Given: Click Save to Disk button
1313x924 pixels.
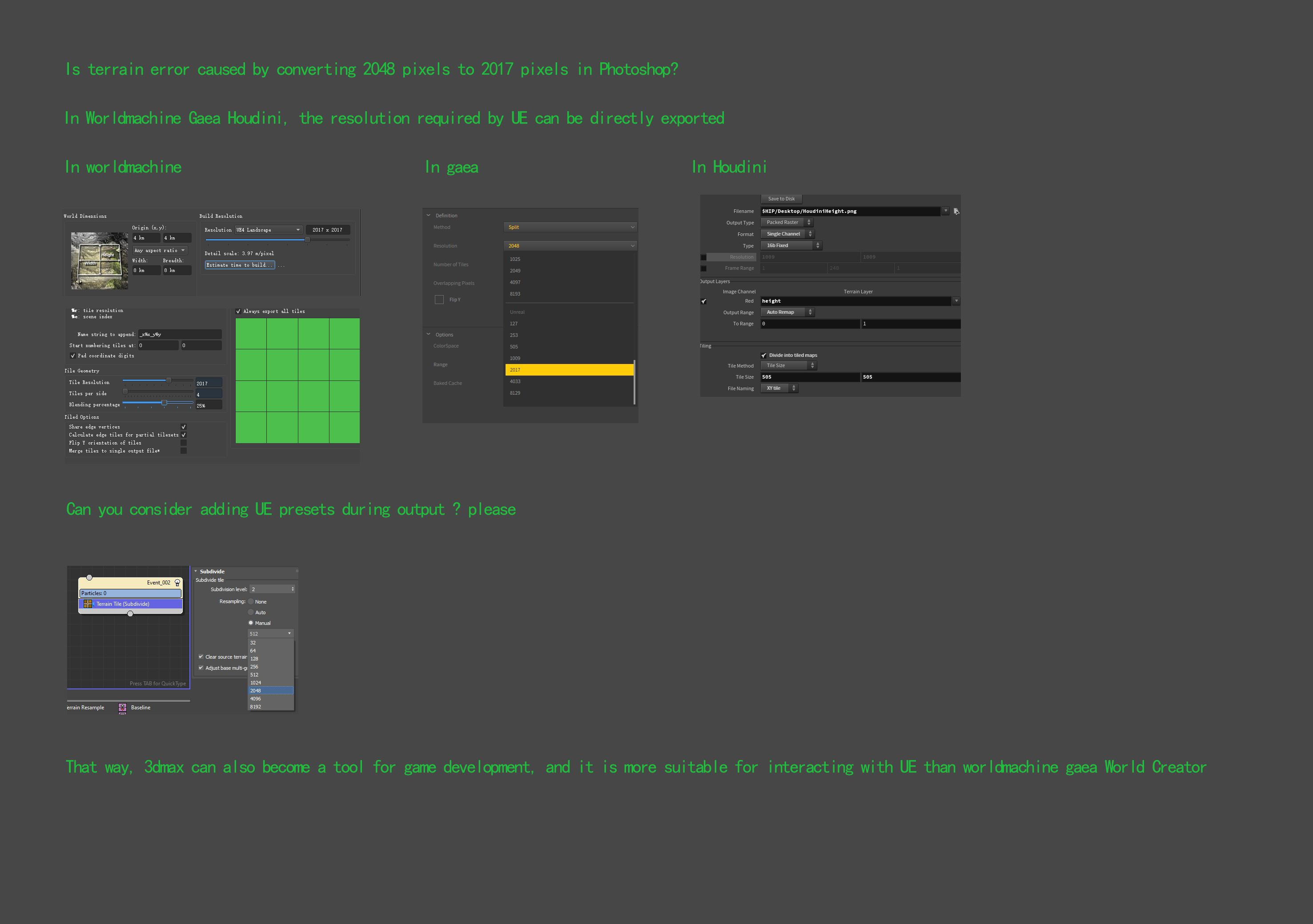Looking at the screenshot, I should [782, 199].
